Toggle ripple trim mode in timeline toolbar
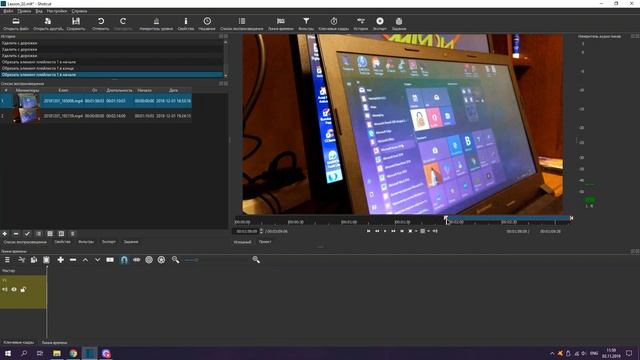The width and height of the screenshot is (640, 360). pyautogui.click(x=149, y=260)
